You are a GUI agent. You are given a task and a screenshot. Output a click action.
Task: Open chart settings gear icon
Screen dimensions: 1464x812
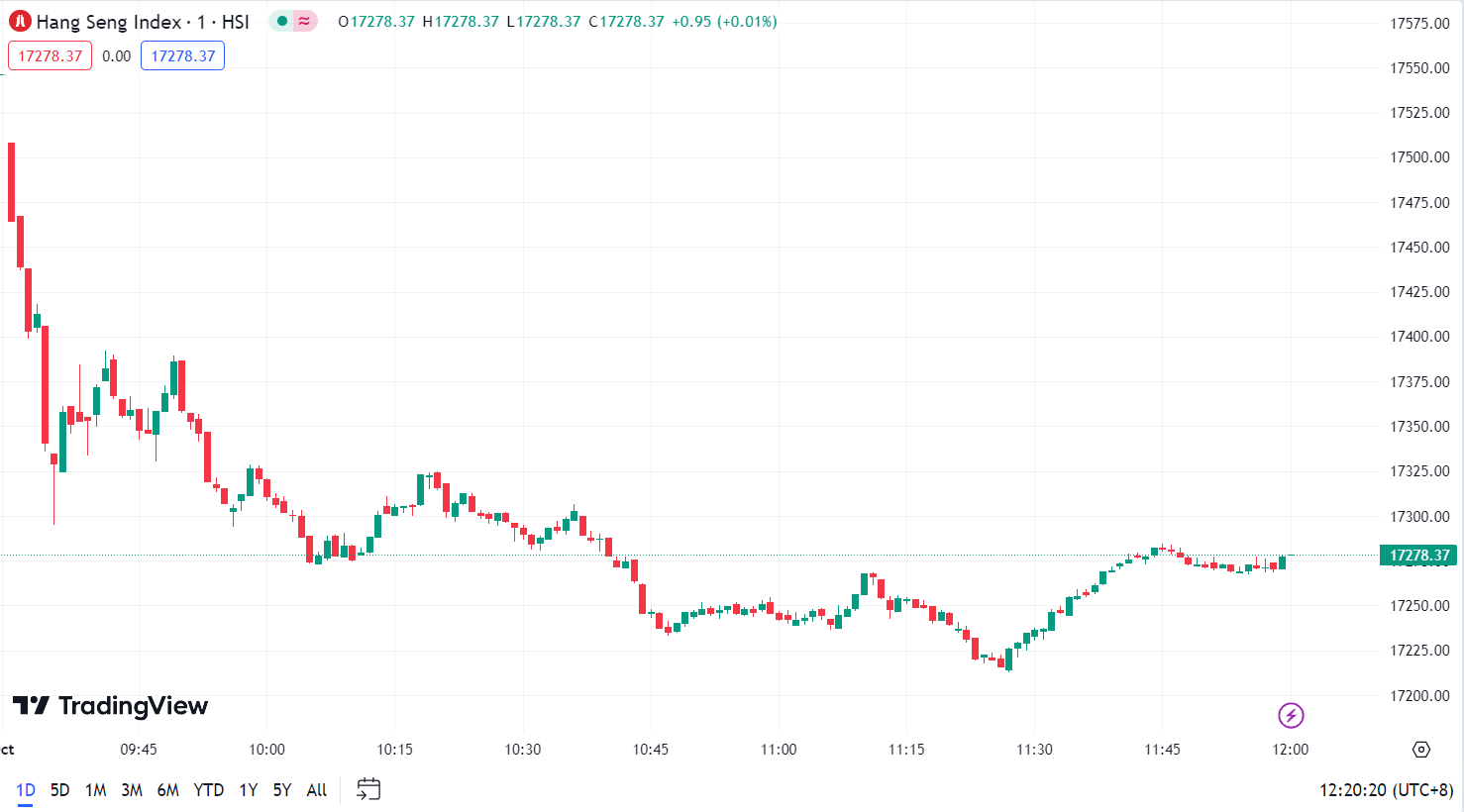(1421, 750)
